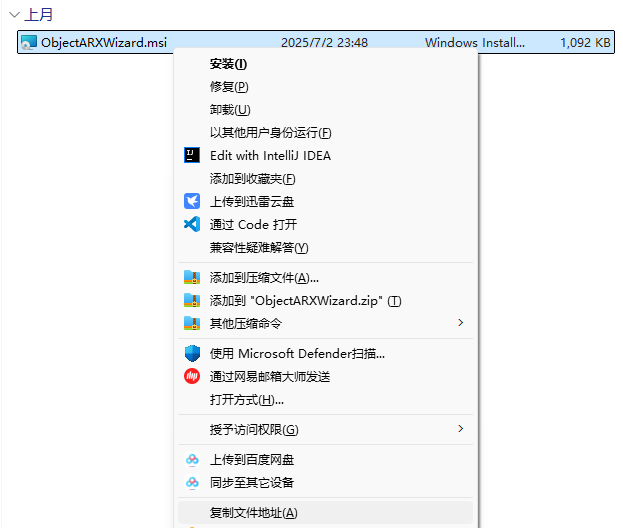Select the ObjectARXWizard.msi file name

(x=104, y=43)
